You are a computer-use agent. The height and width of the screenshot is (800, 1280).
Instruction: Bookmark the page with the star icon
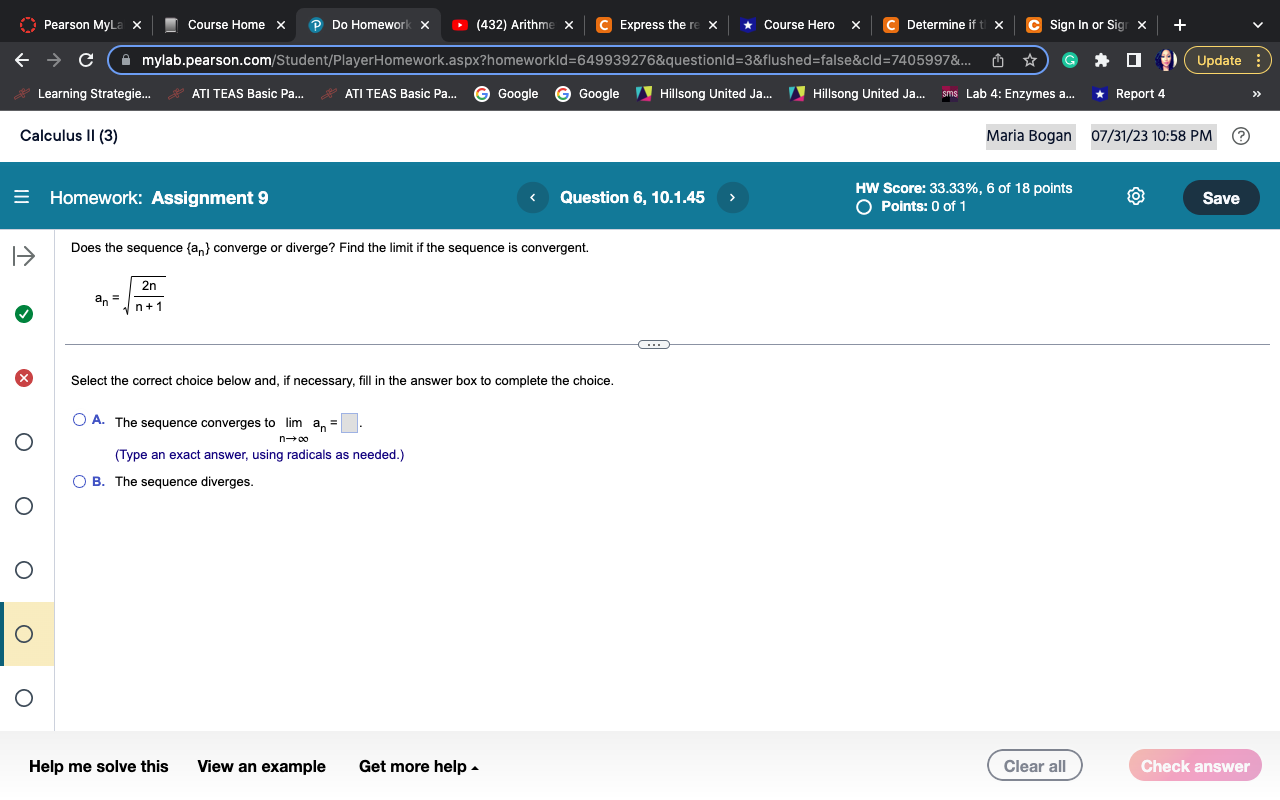(x=1029, y=60)
